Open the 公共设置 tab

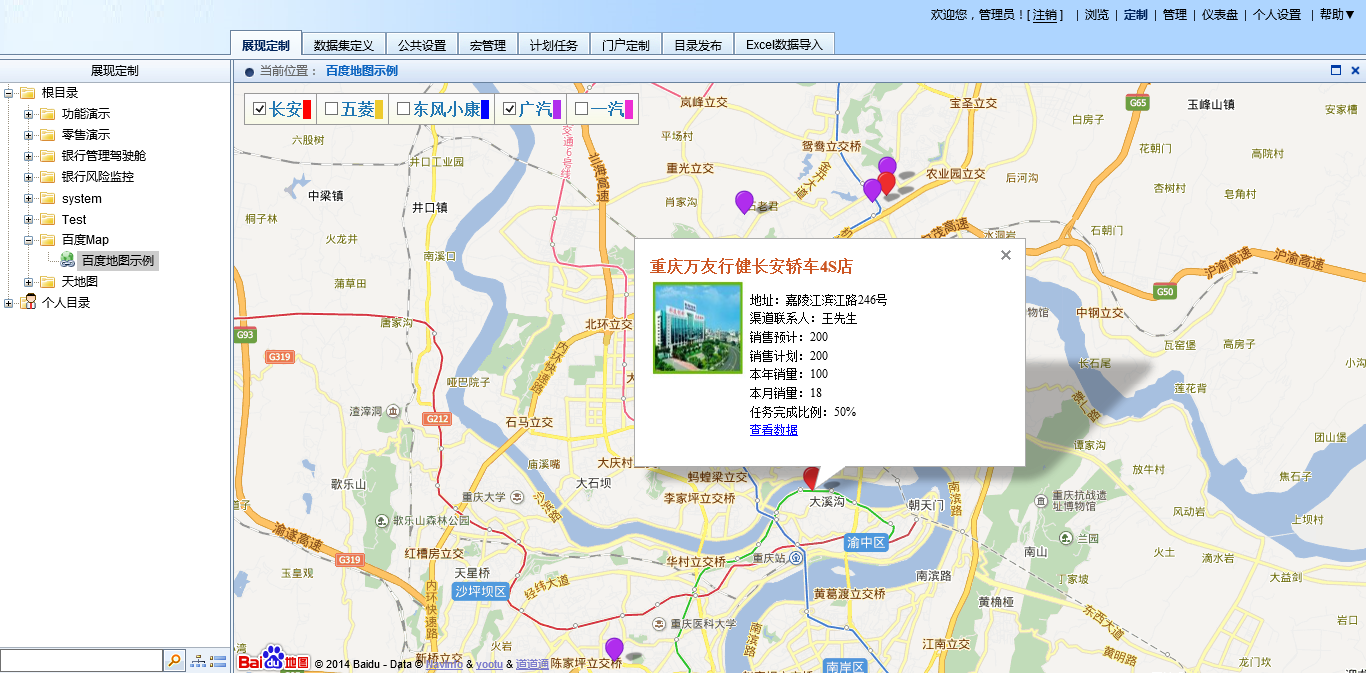[x=422, y=45]
